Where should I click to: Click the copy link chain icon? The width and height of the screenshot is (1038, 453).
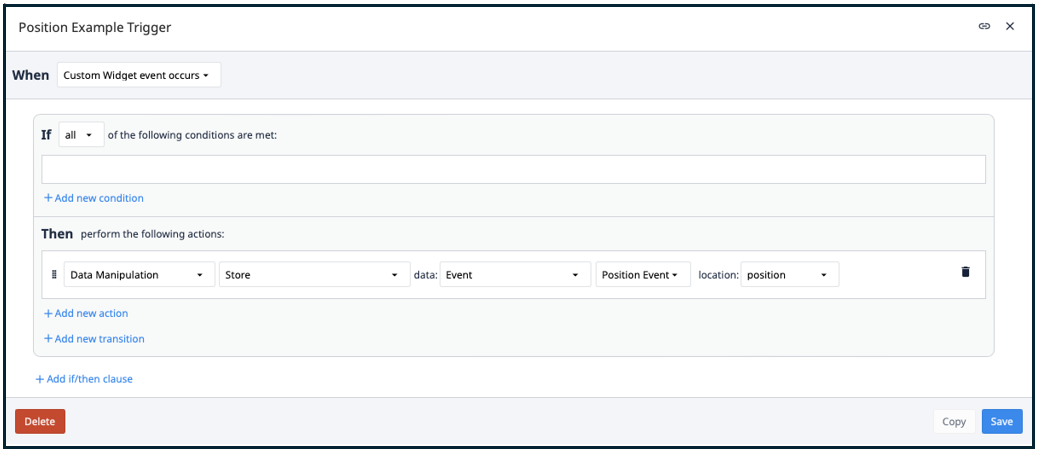pos(984,27)
